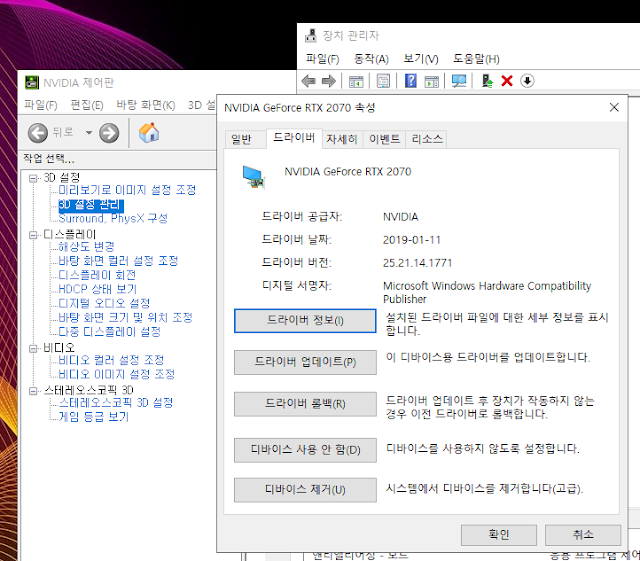The height and width of the screenshot is (561, 640).
Task: Click the display adapter icon in properties dialog
Action: pyautogui.click(x=254, y=177)
